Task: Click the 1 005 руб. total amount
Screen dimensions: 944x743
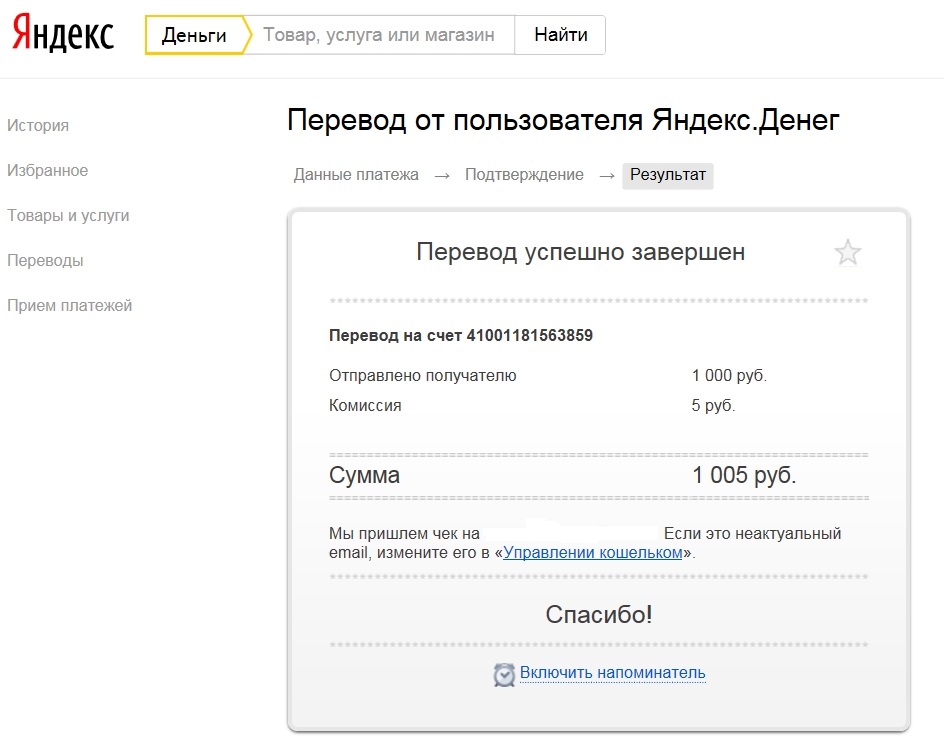Action: (x=744, y=475)
